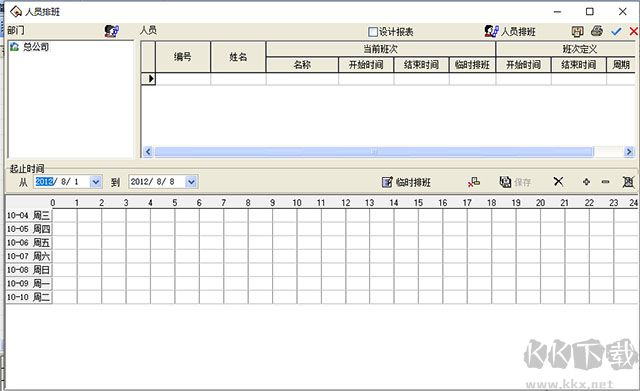Click the printer icon
The height and width of the screenshot is (391, 640).
click(x=597, y=31)
